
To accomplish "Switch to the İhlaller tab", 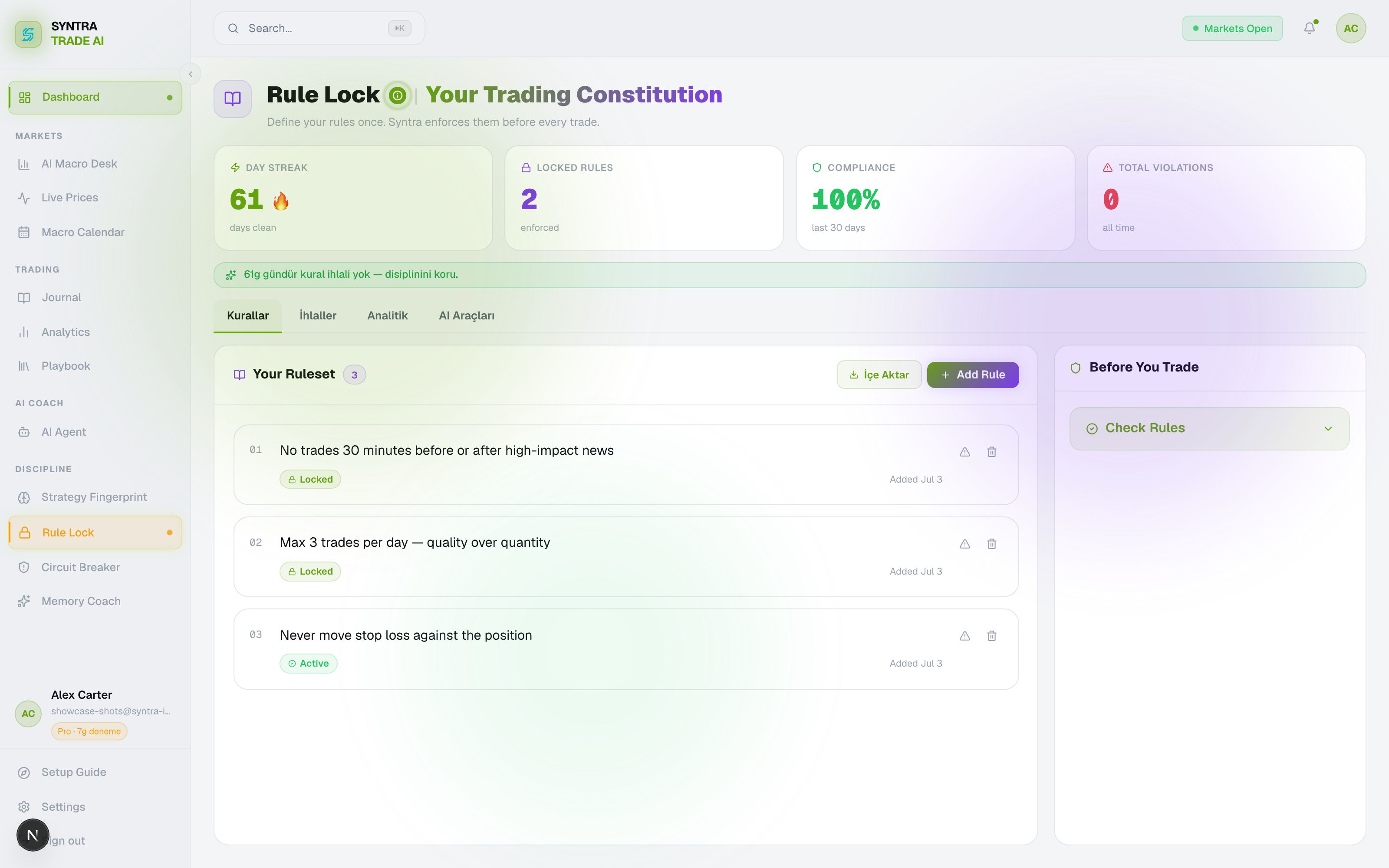I will pos(318,316).
